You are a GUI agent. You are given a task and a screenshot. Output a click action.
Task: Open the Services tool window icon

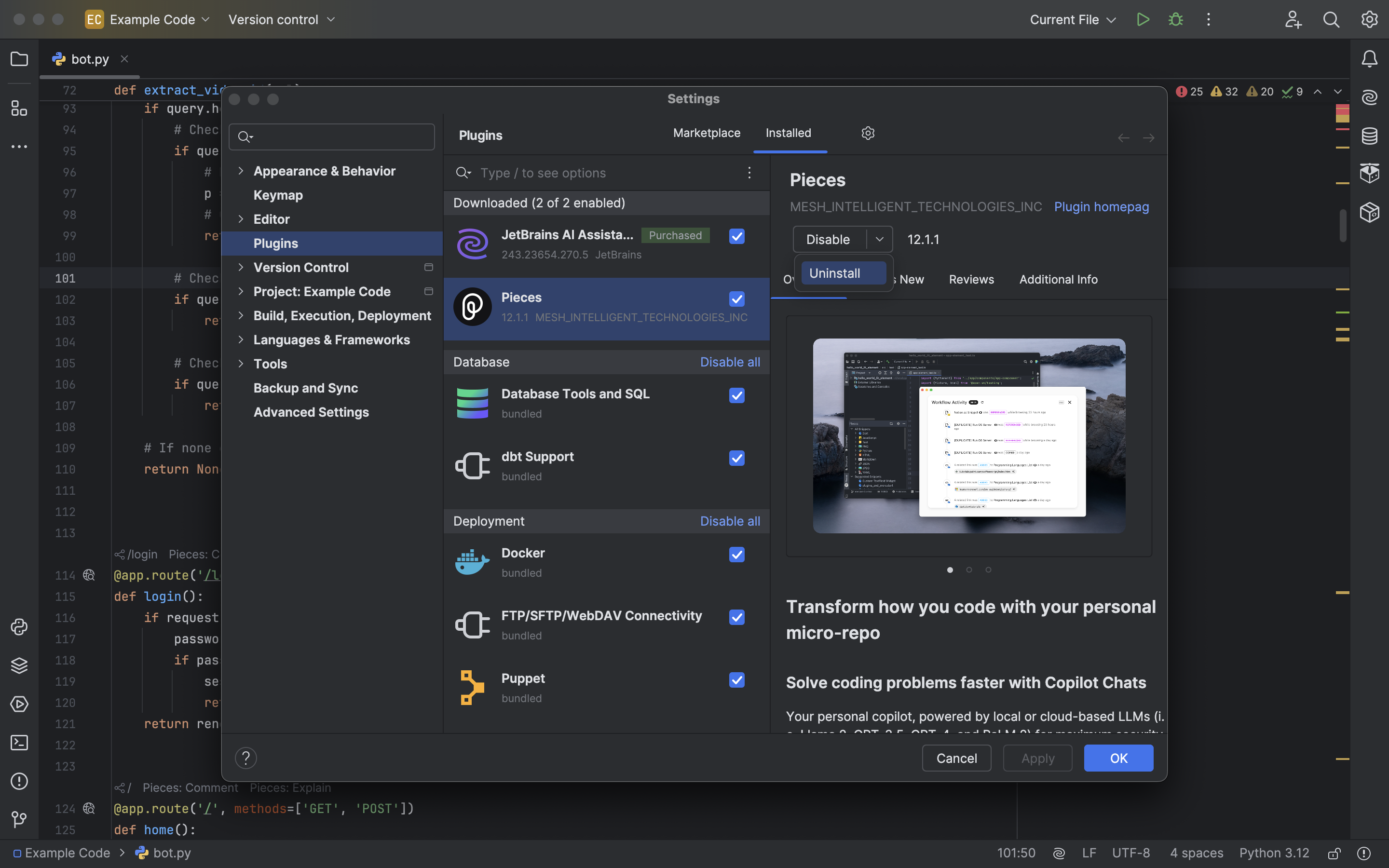coord(19,704)
